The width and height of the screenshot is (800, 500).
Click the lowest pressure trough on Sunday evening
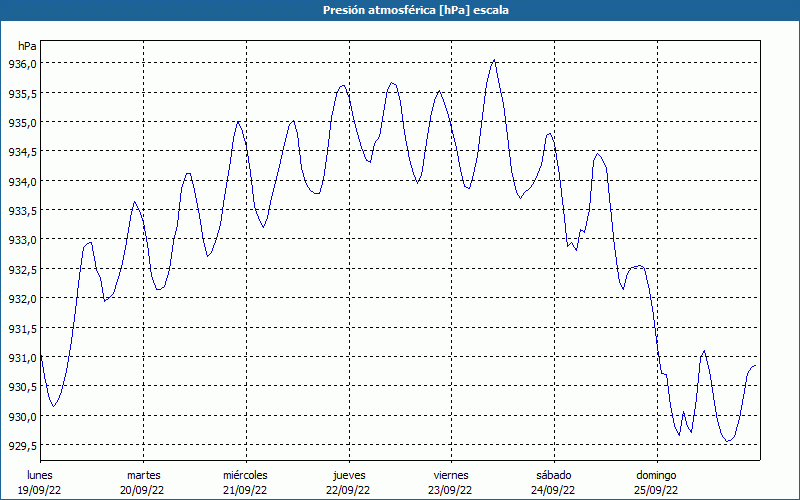728,441
